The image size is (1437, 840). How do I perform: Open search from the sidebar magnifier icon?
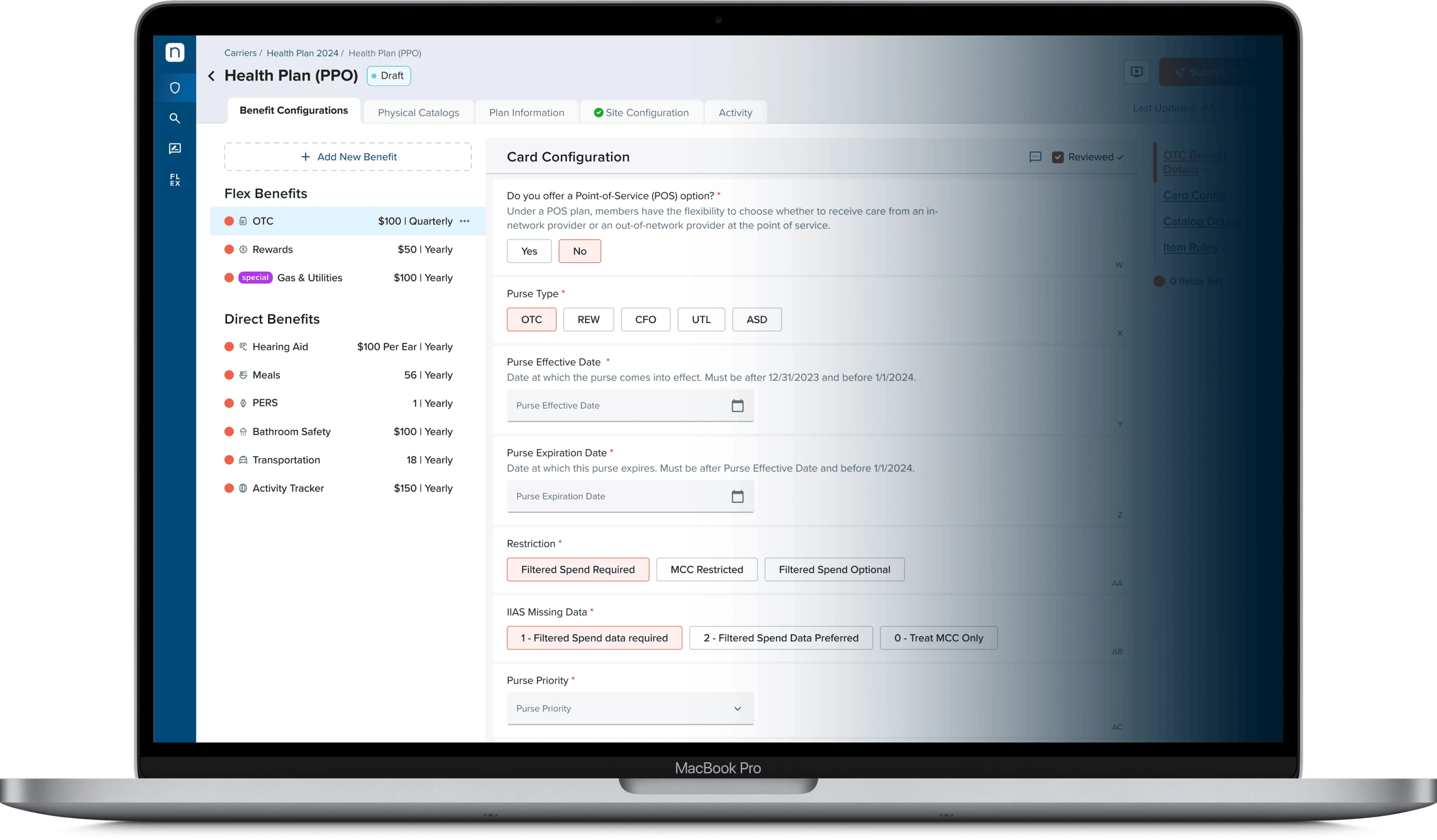[174, 118]
